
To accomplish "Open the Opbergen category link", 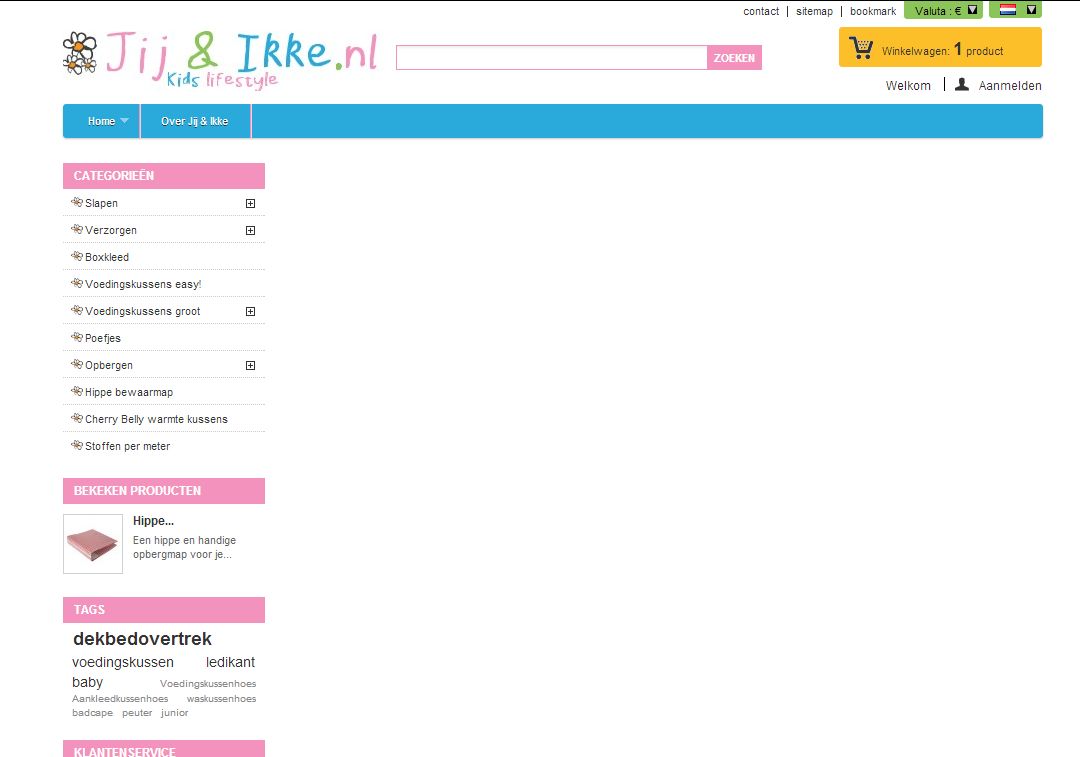I will click(x=109, y=365).
